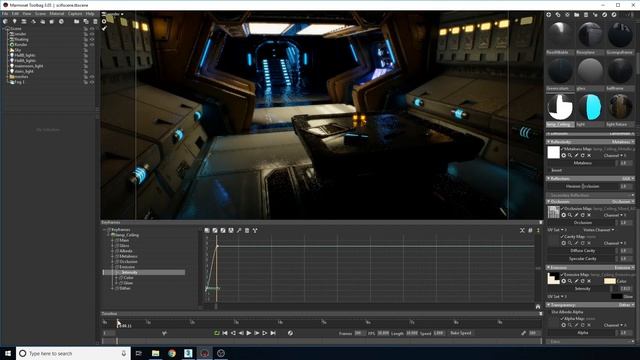Open the black Glow color swatch
Viewport: 640px width, 360px height.
tap(617, 296)
